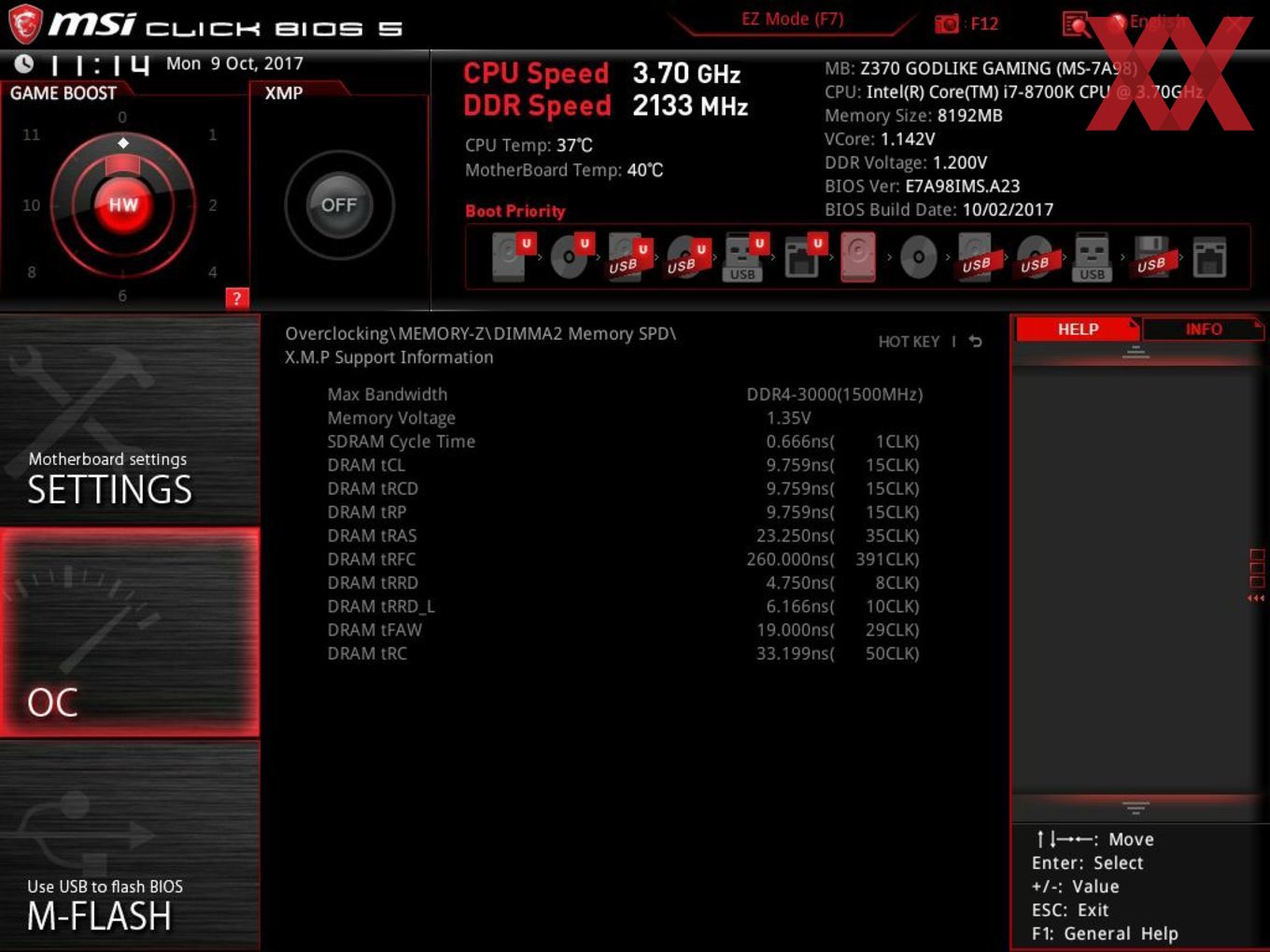The image size is (1270, 952).
Task: Switch to the HELP tab
Action: (1078, 329)
